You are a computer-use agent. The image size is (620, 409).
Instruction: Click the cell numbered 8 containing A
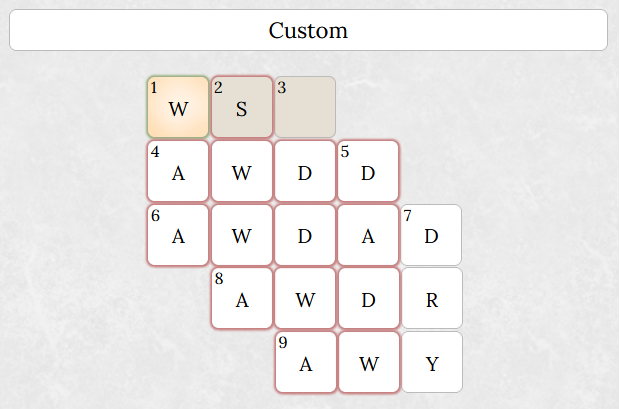[242, 298]
